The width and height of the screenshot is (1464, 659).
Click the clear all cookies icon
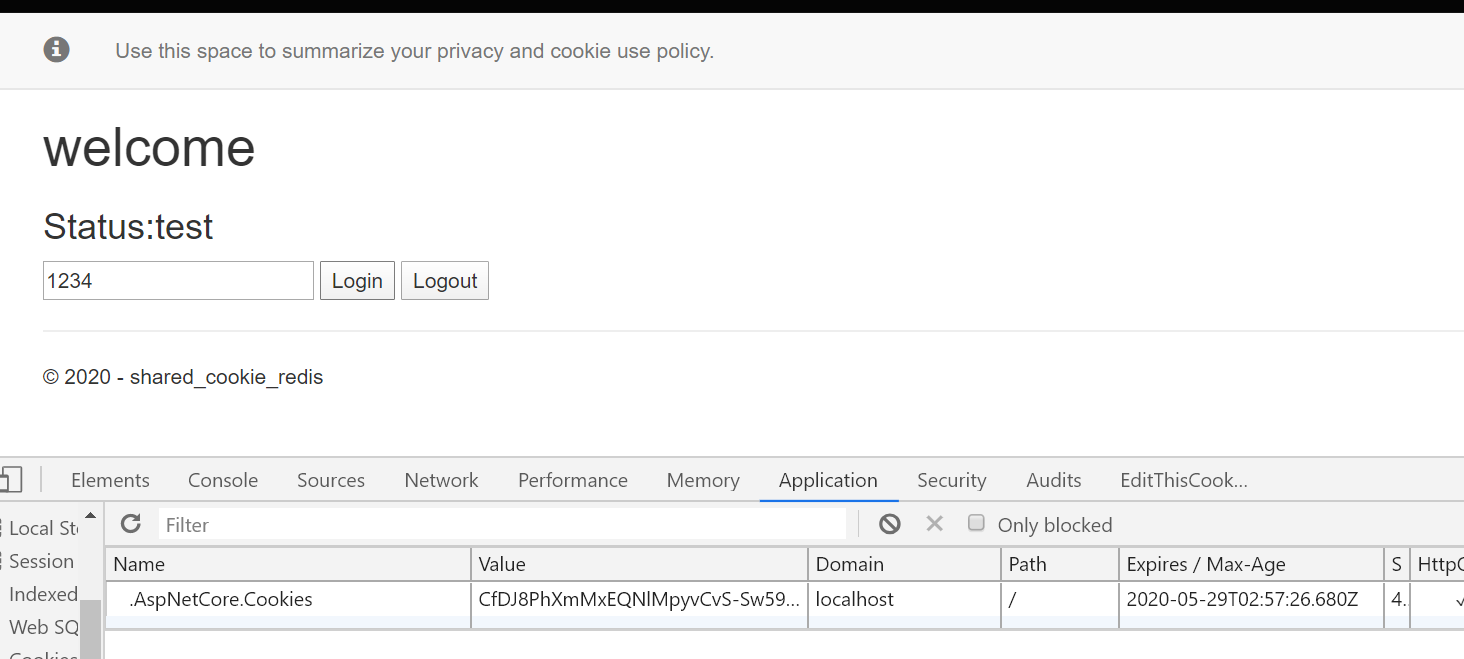point(890,524)
